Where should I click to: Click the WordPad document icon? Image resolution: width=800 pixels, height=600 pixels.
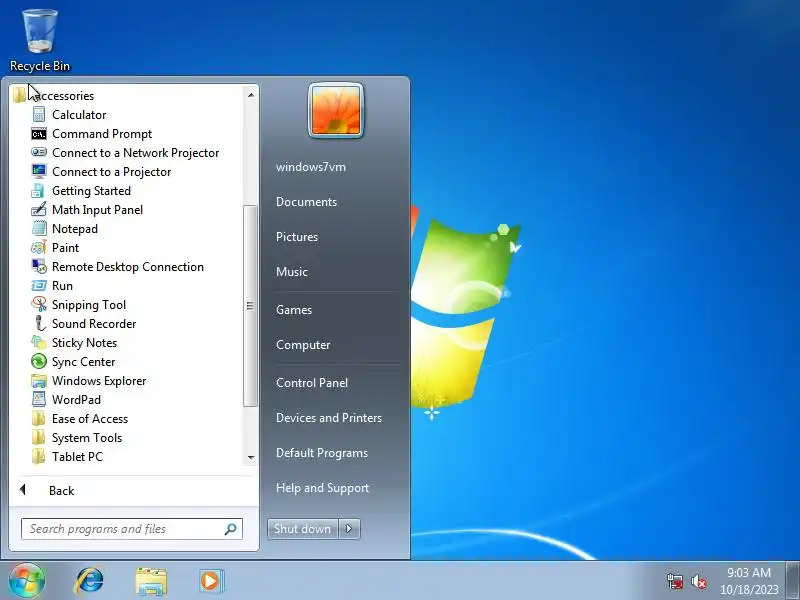39,399
